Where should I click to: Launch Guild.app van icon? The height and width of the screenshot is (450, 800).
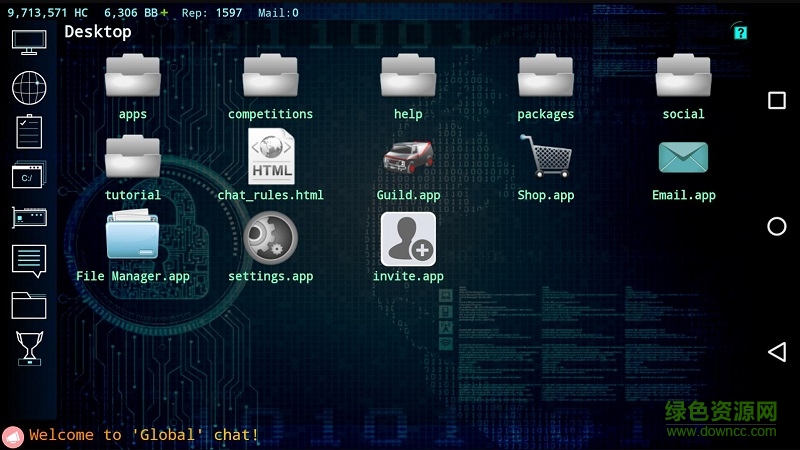408,157
